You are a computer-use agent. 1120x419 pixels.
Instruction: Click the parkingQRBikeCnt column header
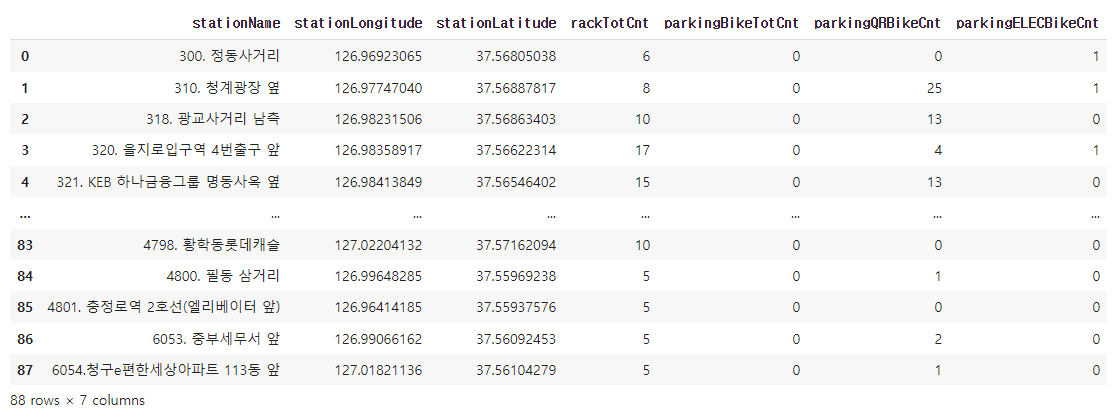tap(878, 24)
